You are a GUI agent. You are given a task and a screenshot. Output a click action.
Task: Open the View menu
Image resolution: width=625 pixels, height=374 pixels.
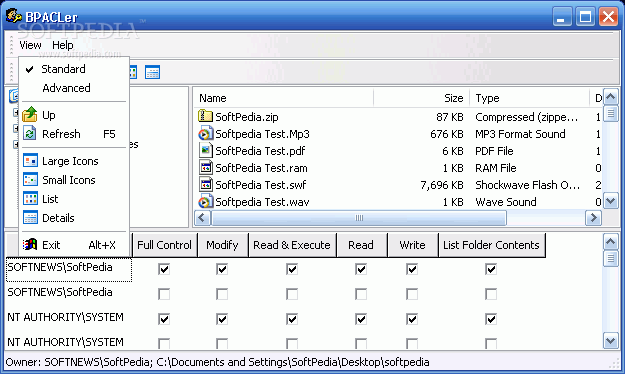[30, 45]
